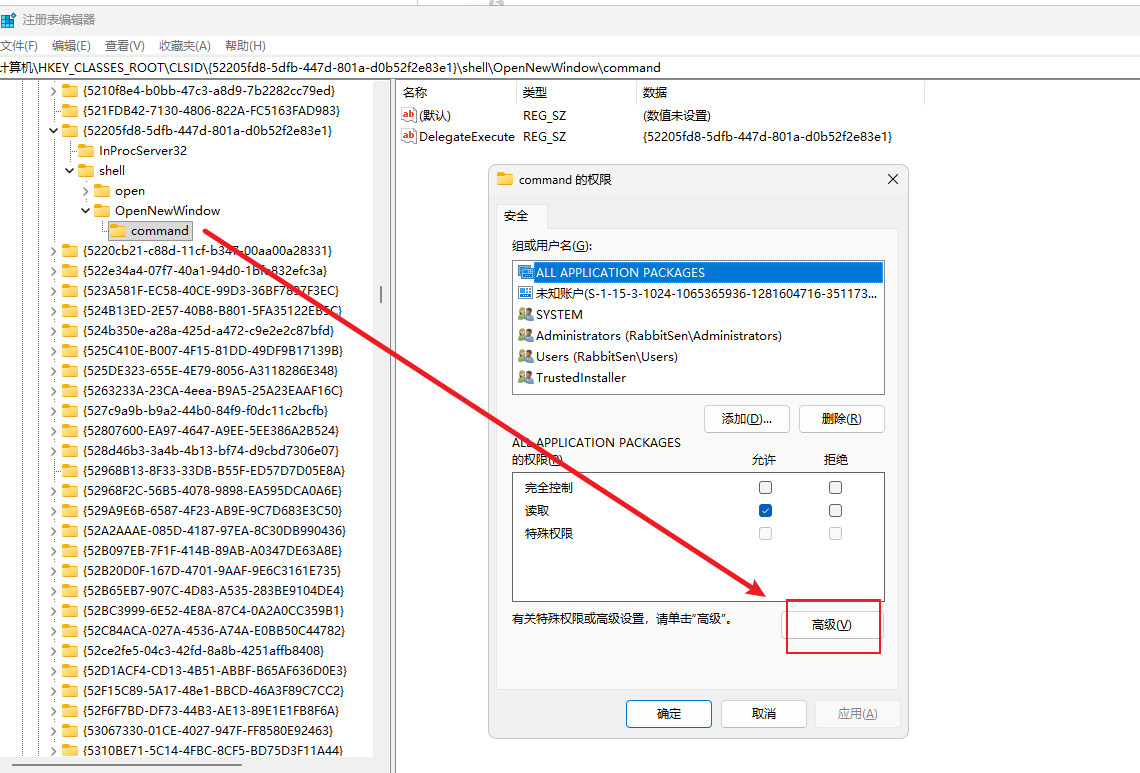
Task: Click the 类型 column header
Action: (x=577, y=92)
